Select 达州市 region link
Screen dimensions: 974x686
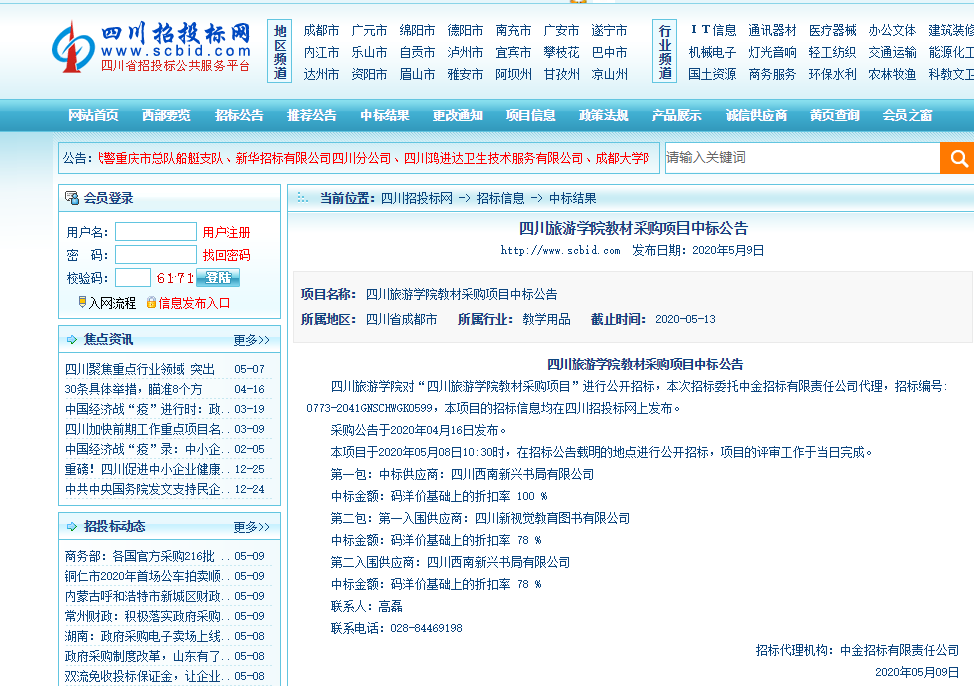pos(321,75)
